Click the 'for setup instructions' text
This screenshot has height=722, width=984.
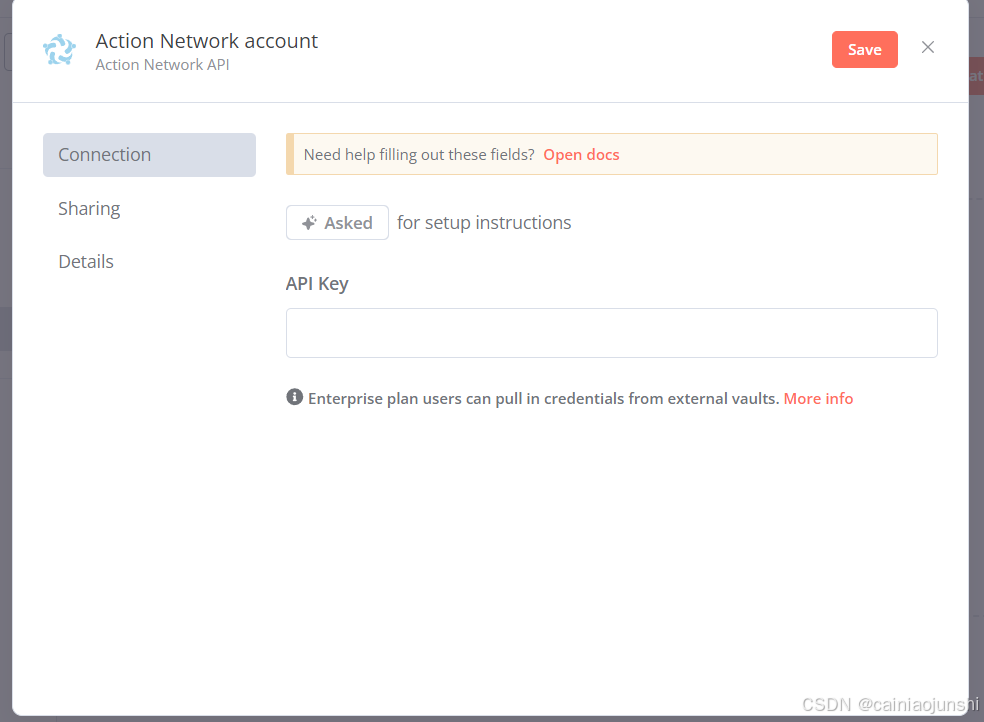(484, 223)
